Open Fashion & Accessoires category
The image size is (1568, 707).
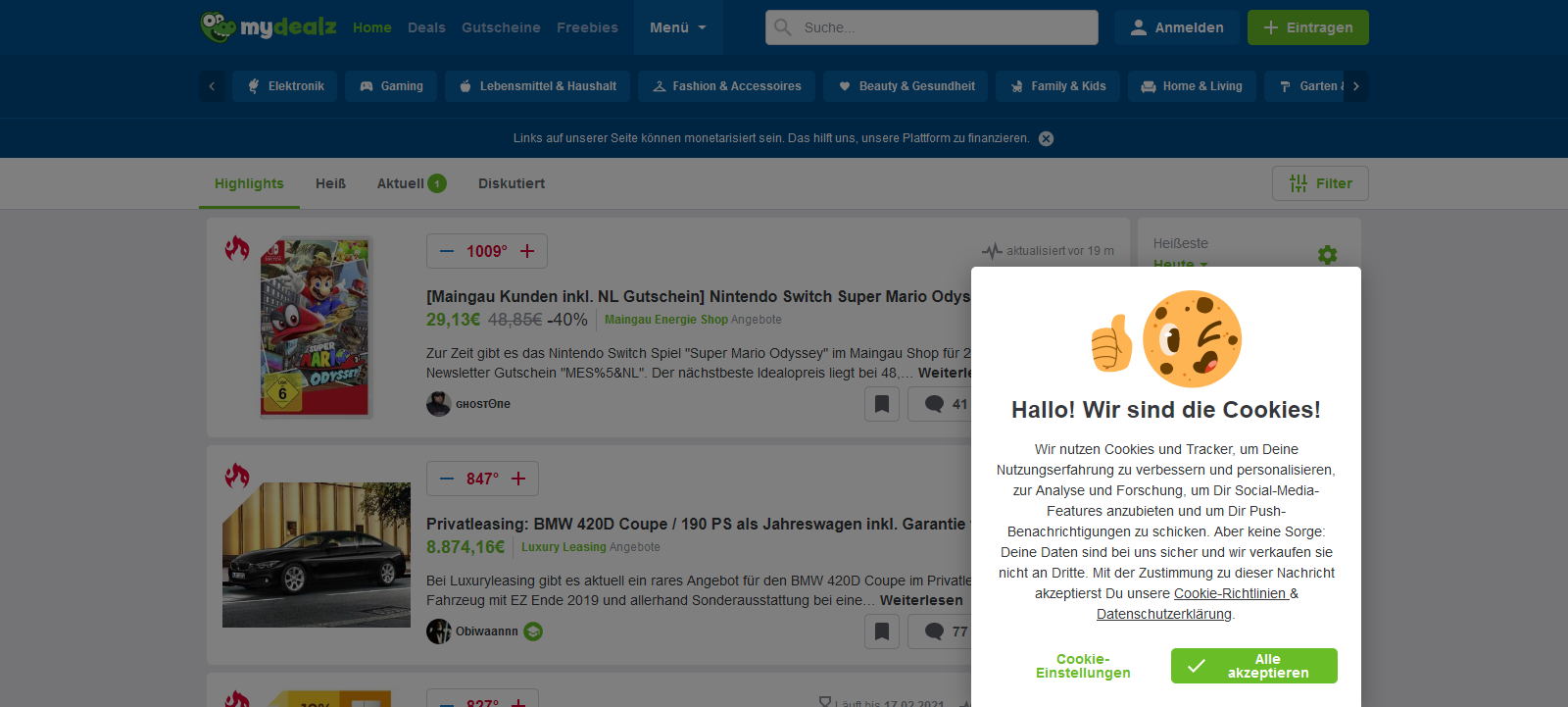click(x=727, y=86)
